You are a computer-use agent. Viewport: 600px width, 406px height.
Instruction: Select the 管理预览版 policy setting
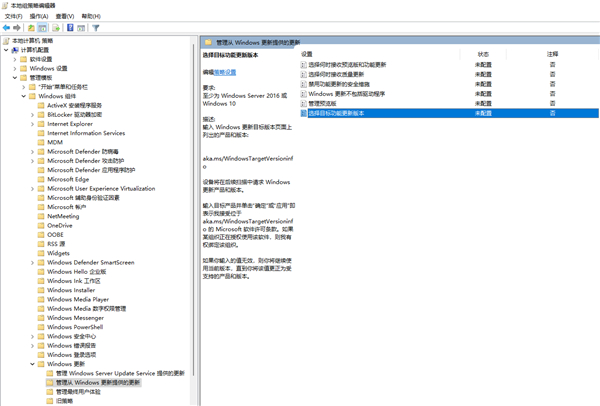[x=325, y=103]
